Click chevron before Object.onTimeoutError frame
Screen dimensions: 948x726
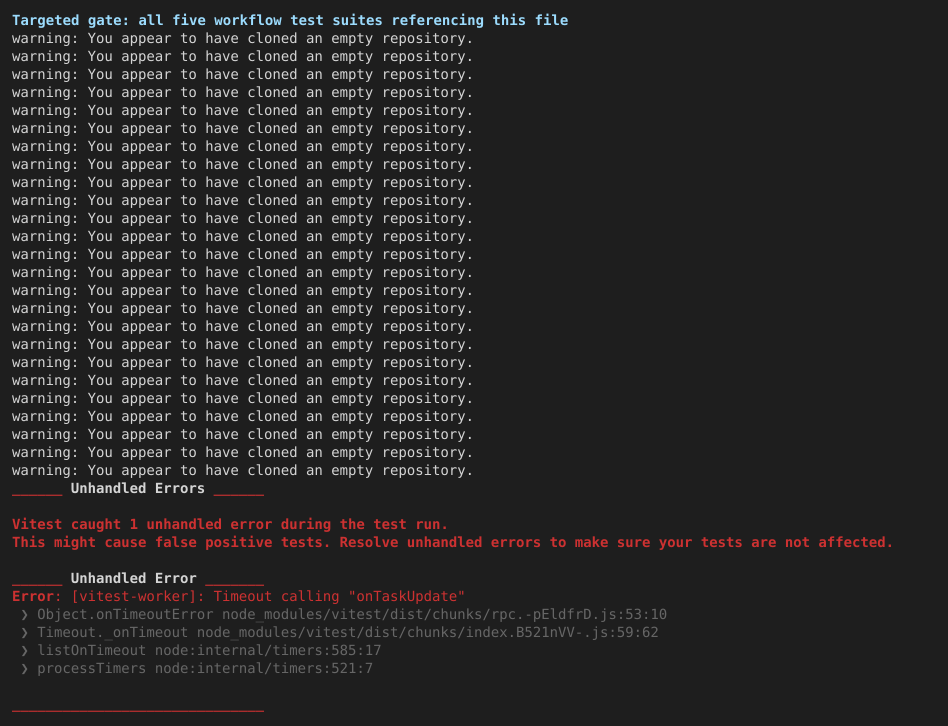(24, 615)
